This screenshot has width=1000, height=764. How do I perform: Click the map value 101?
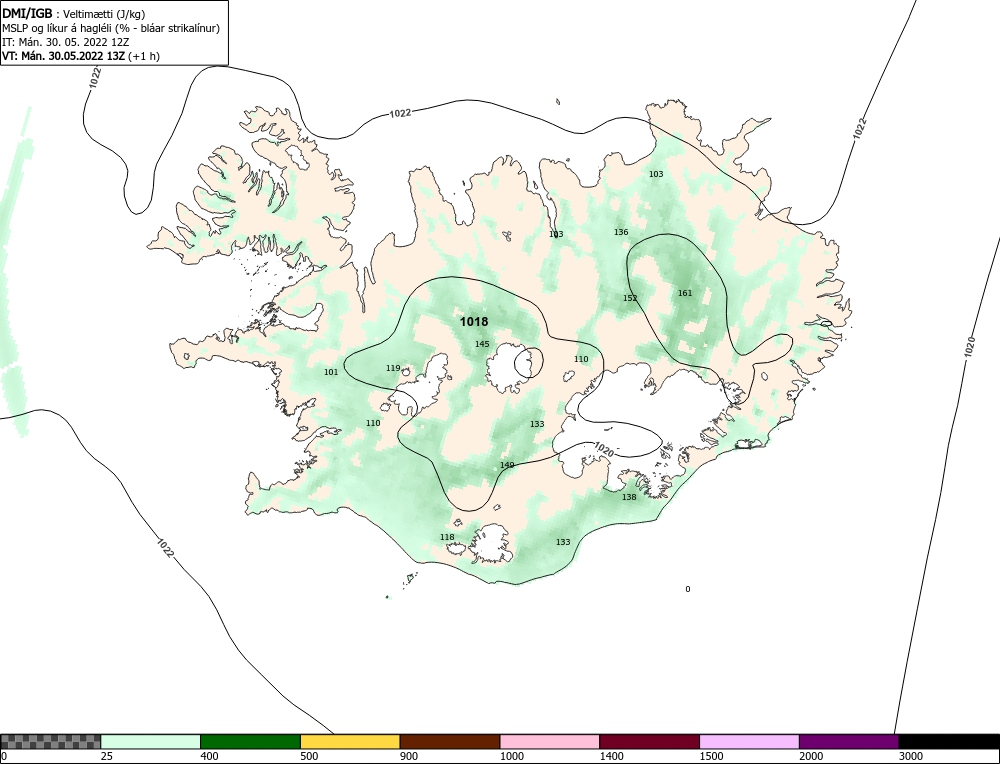331,372
